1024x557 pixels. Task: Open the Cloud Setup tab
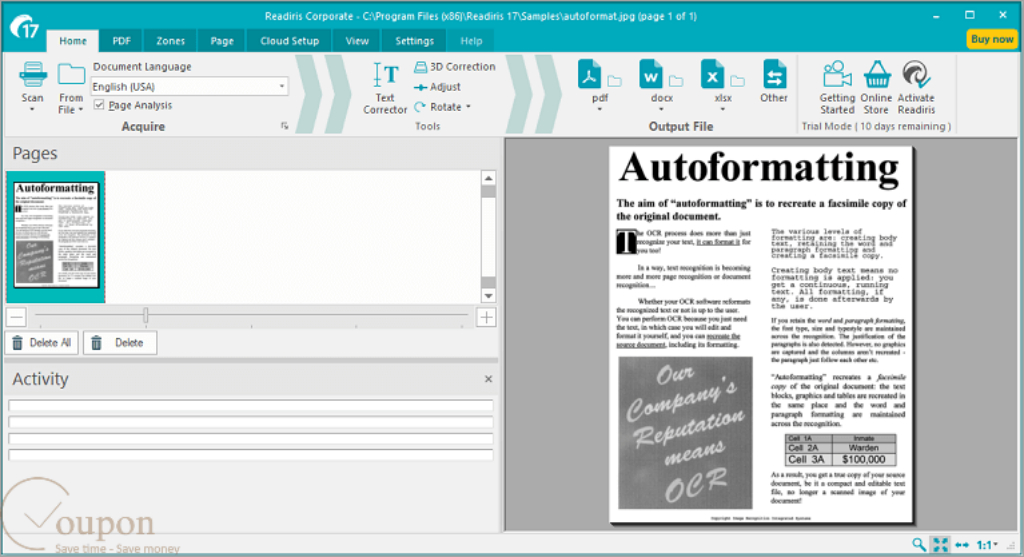[x=289, y=40]
